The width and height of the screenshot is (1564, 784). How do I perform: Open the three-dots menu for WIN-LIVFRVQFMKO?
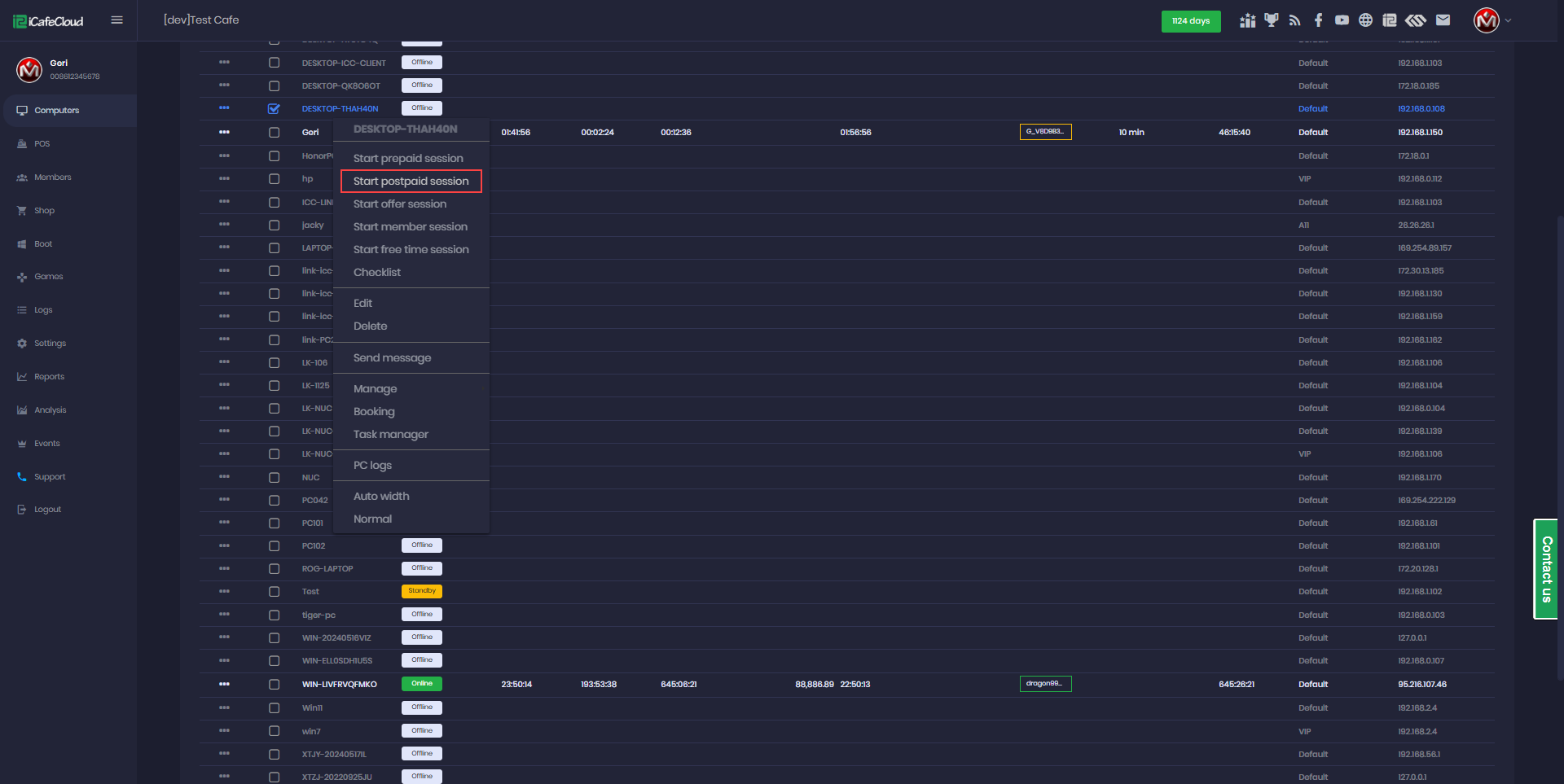click(224, 684)
